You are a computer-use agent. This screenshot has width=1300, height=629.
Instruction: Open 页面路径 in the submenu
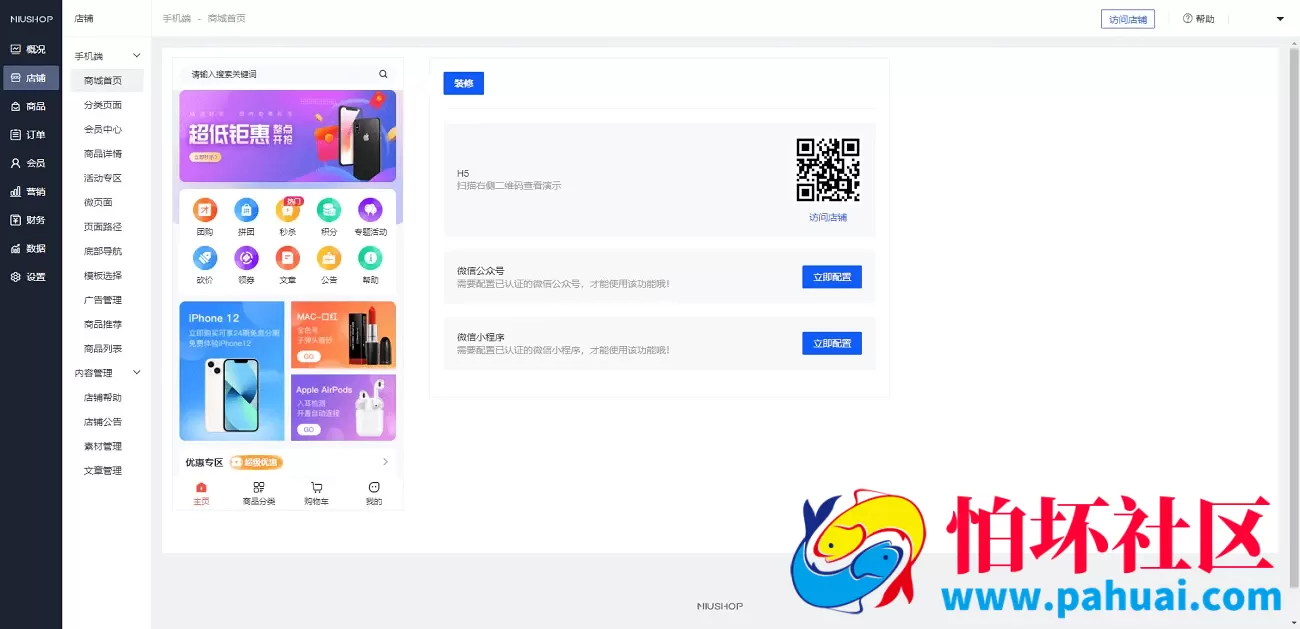pos(103,227)
